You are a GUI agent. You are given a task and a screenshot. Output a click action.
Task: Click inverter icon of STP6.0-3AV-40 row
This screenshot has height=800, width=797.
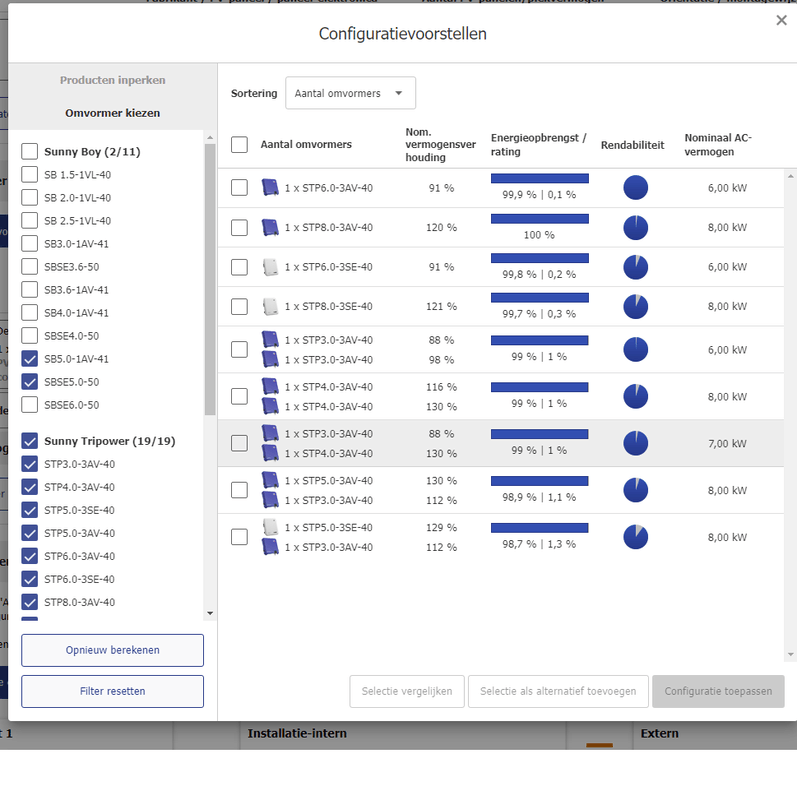[270, 187]
